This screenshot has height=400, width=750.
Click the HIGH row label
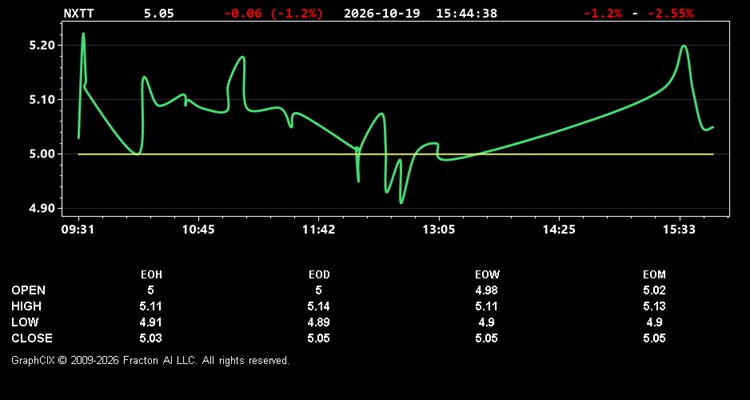(26, 306)
